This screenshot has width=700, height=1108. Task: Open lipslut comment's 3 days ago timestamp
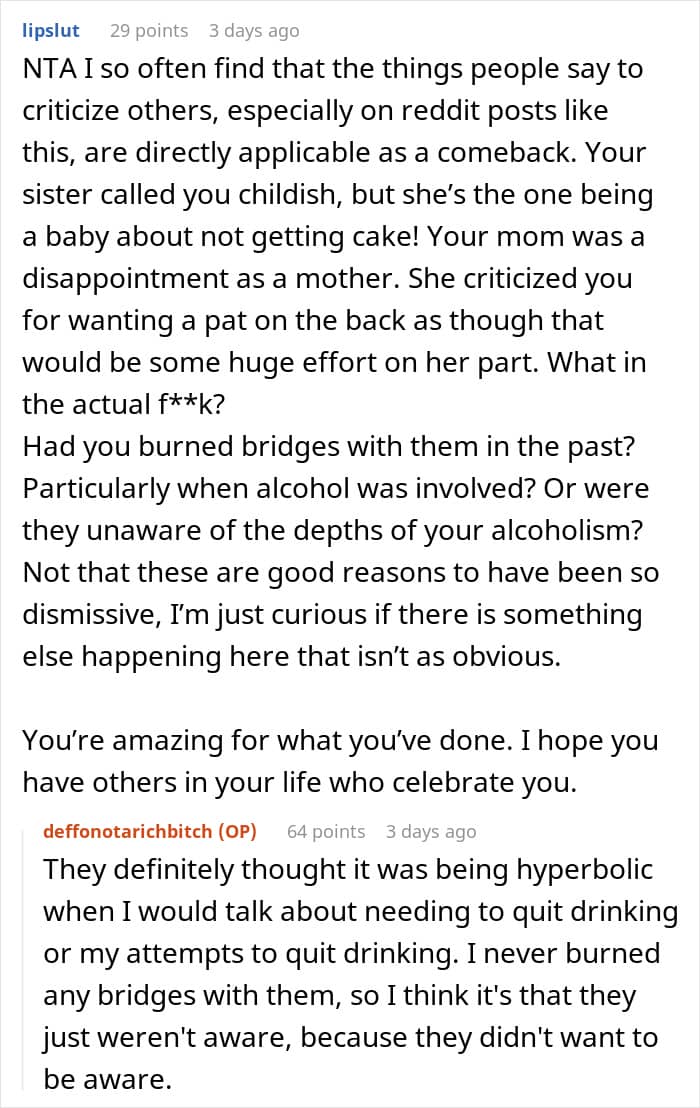[x=253, y=31]
